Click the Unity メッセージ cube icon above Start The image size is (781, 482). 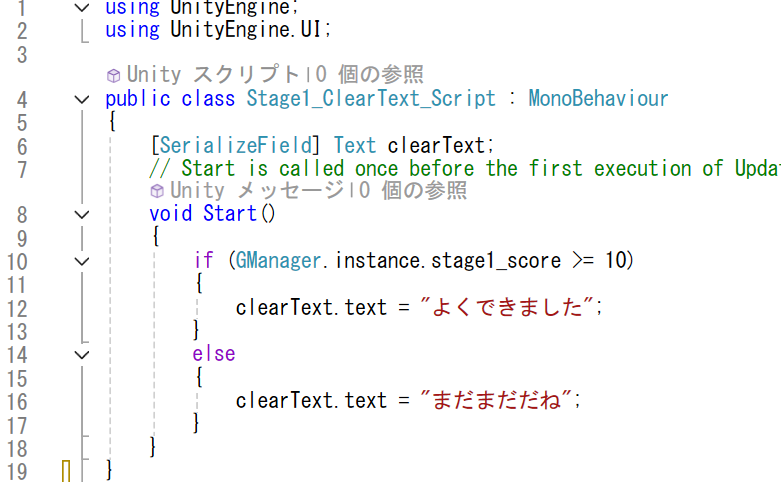(157, 191)
